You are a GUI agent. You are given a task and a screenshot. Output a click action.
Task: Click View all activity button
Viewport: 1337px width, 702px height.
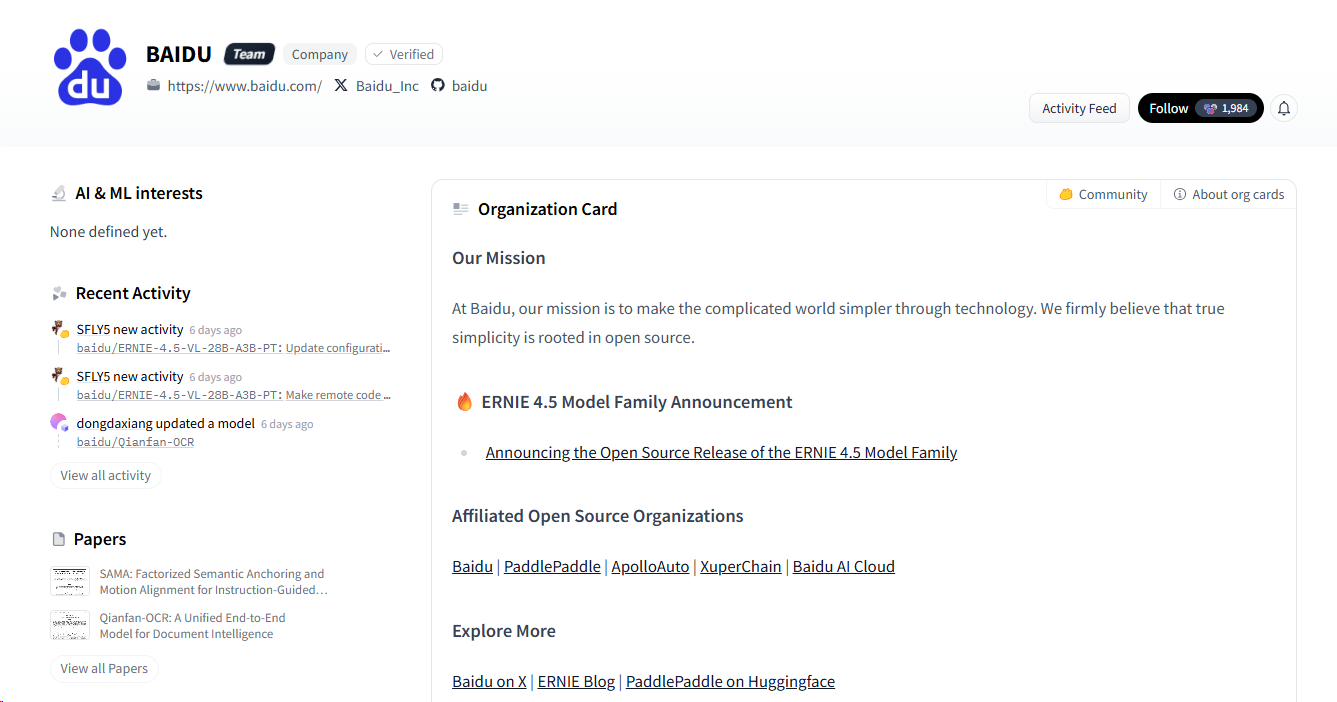[x=106, y=475]
